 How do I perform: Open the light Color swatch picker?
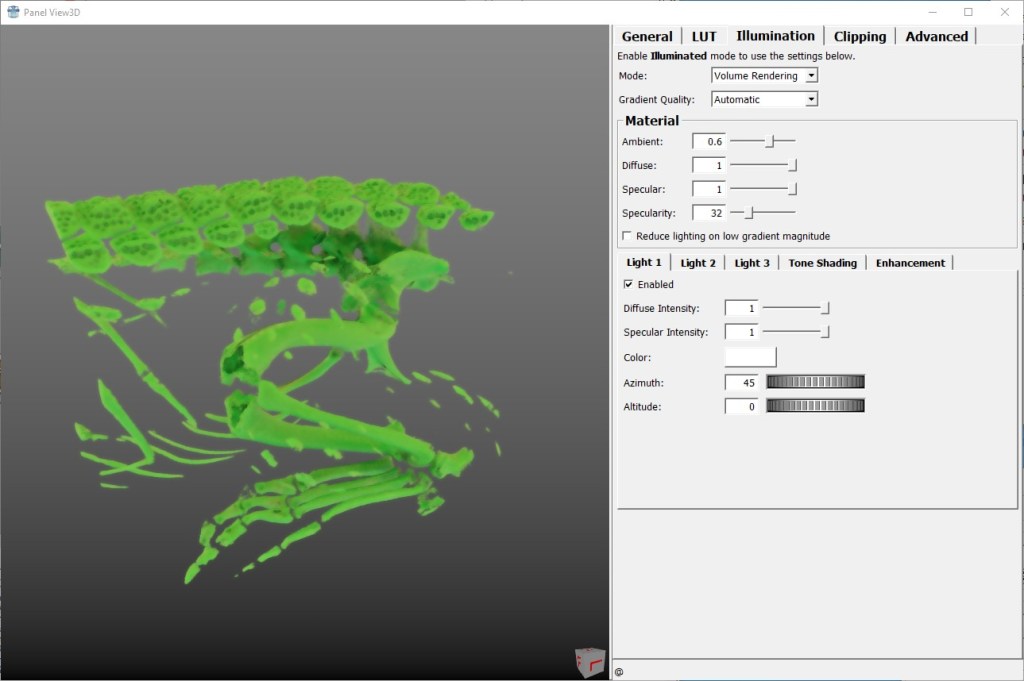point(750,357)
